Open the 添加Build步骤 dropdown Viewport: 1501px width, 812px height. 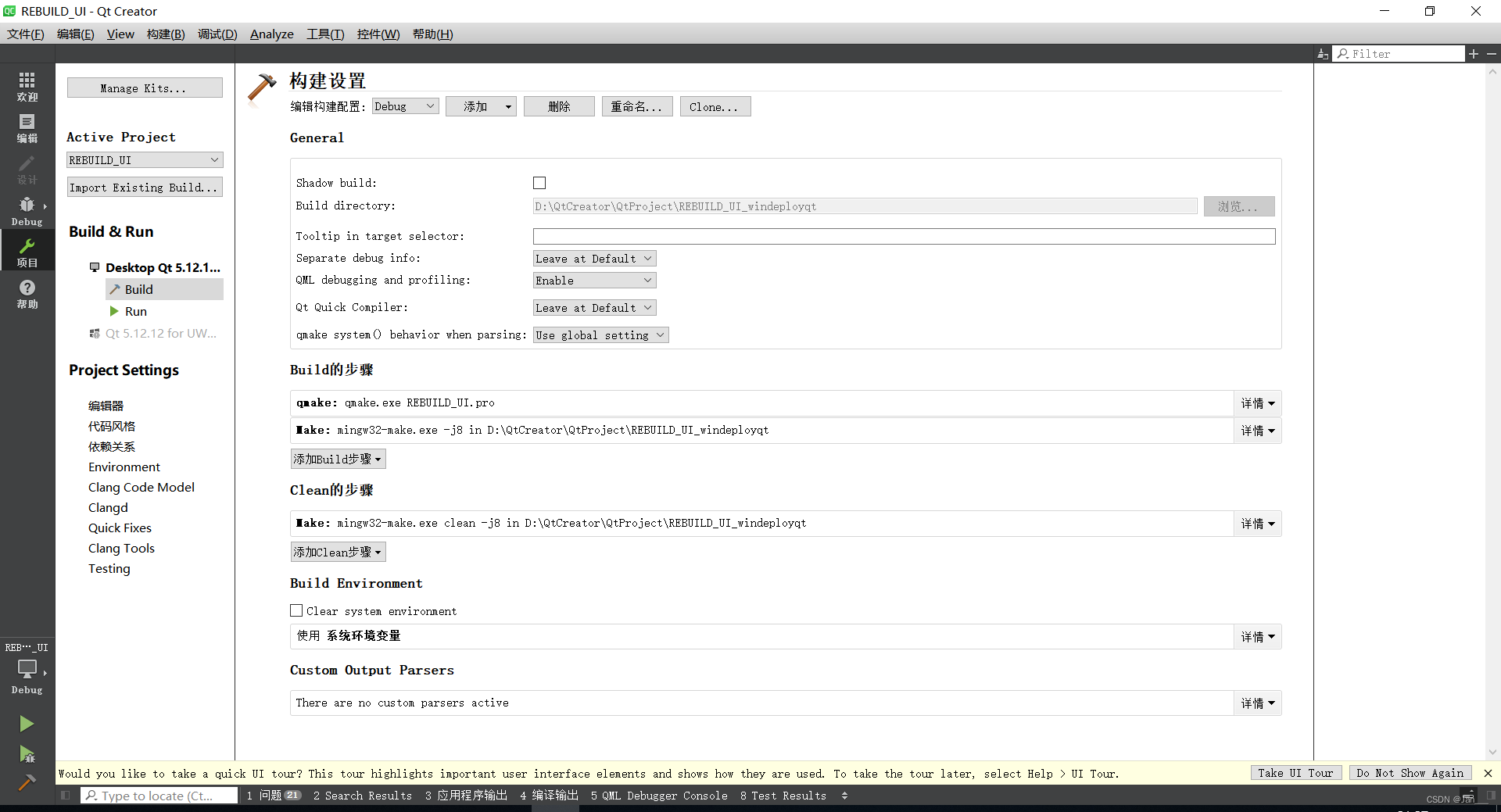tap(338, 459)
